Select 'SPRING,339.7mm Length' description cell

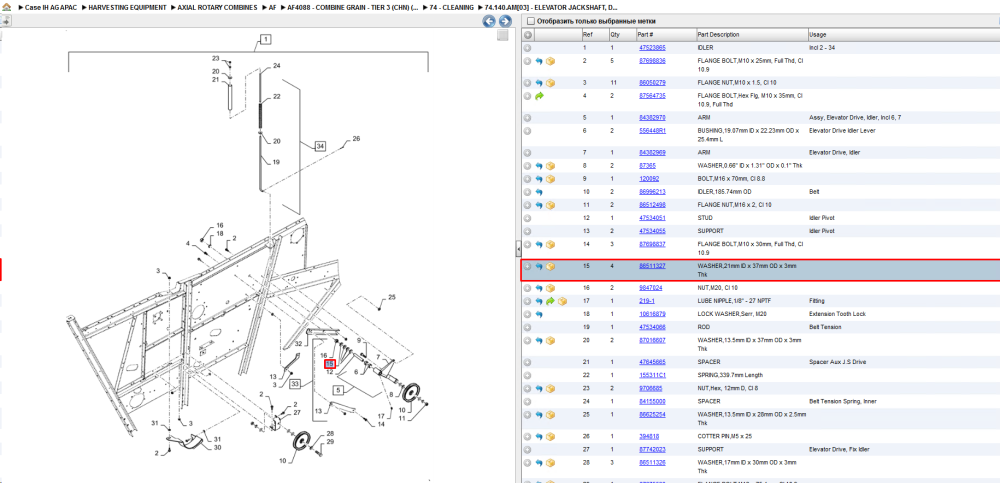click(x=732, y=375)
